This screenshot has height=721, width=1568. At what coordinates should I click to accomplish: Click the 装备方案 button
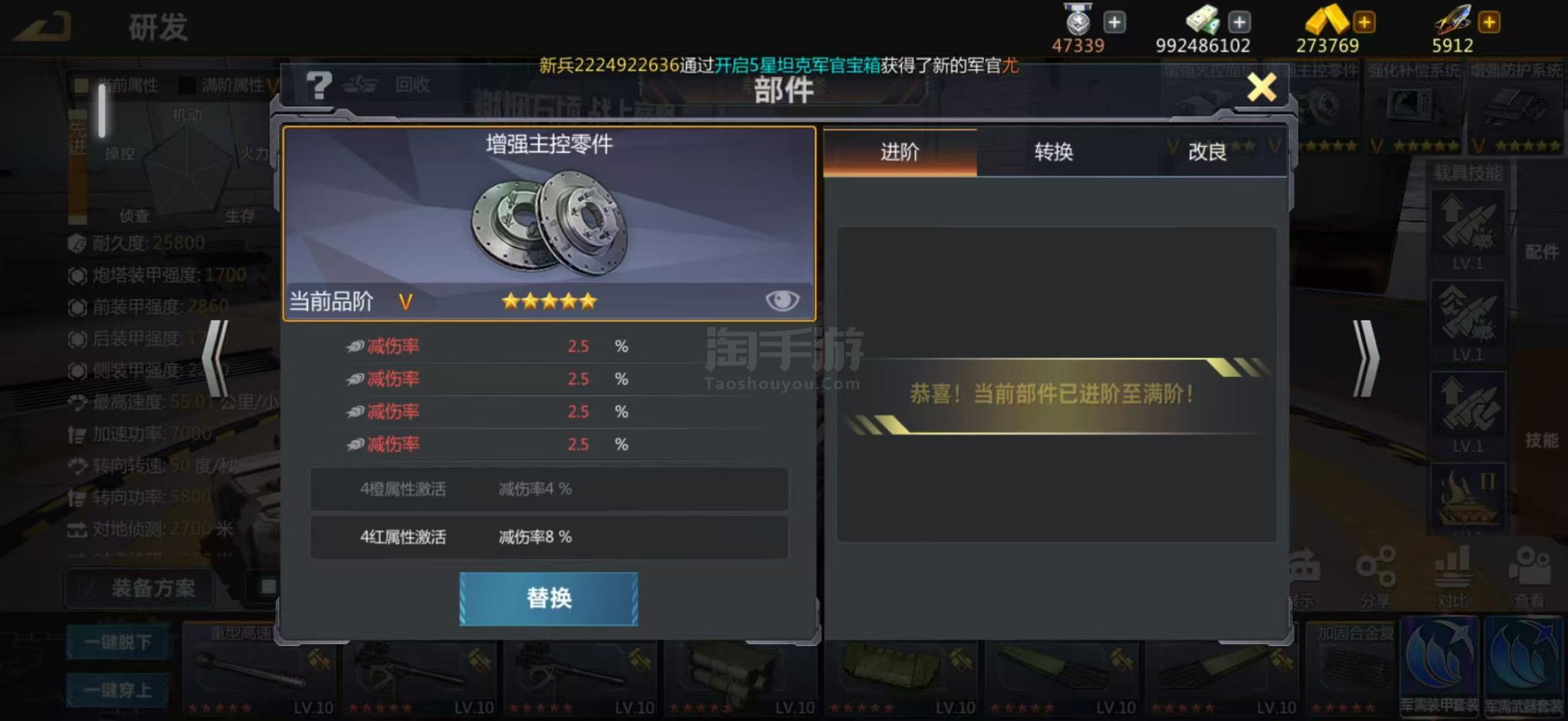(140, 588)
